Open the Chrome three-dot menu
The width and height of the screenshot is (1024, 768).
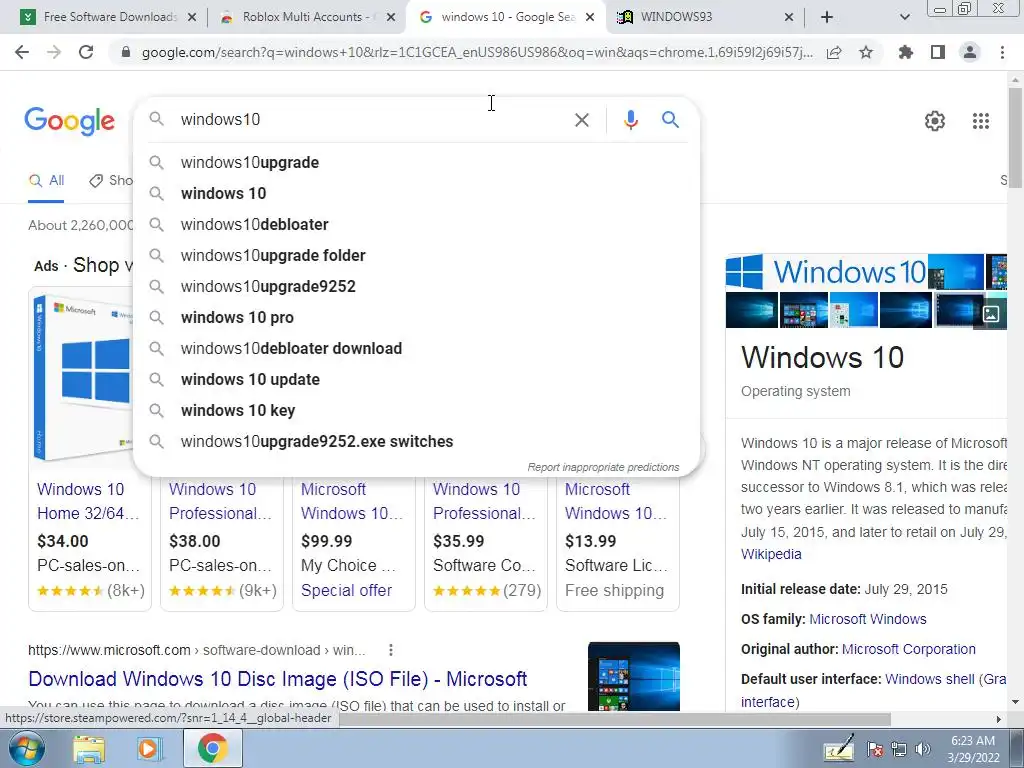[1002, 52]
